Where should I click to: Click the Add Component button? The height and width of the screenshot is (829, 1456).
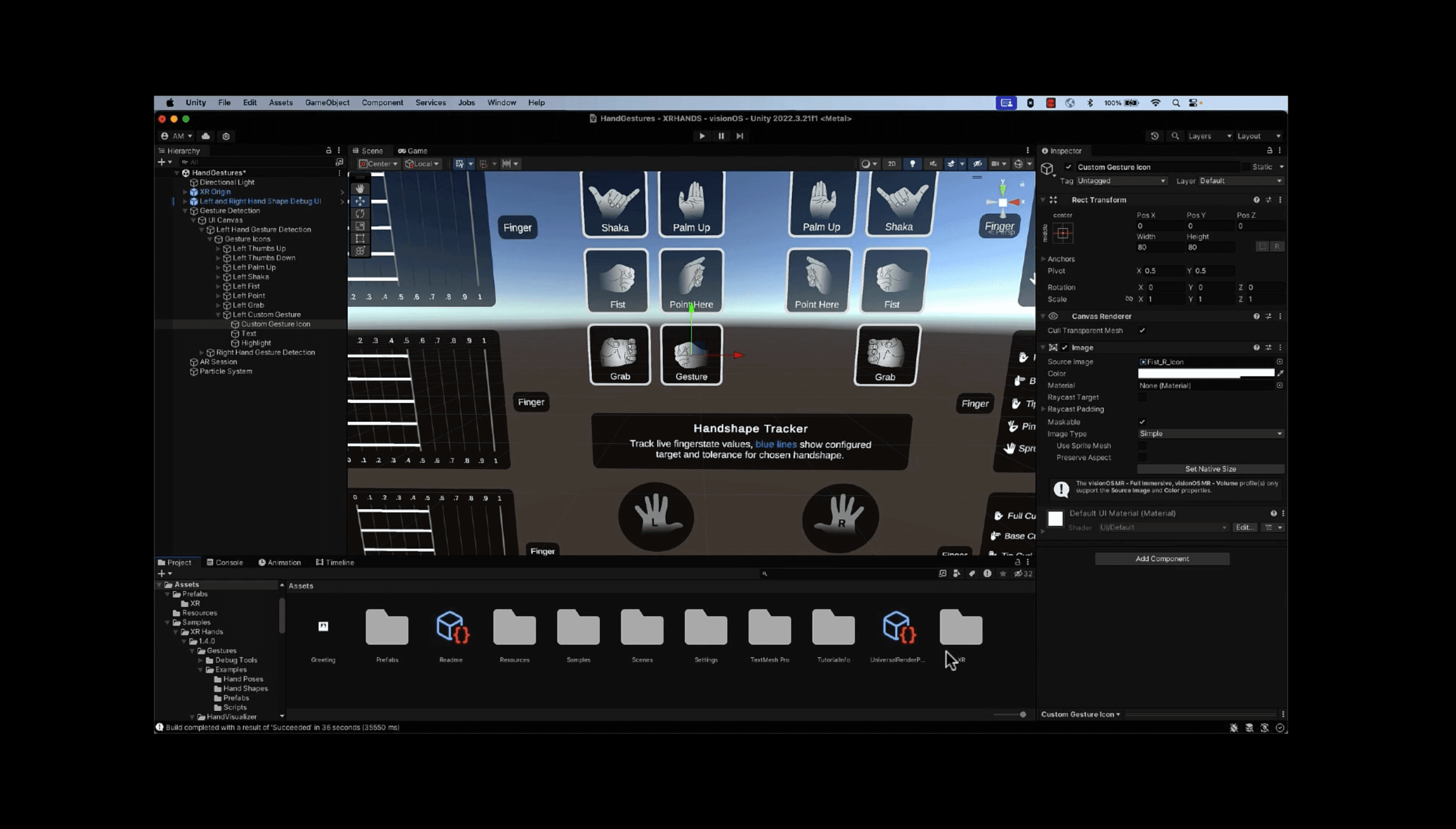pyautogui.click(x=1161, y=558)
